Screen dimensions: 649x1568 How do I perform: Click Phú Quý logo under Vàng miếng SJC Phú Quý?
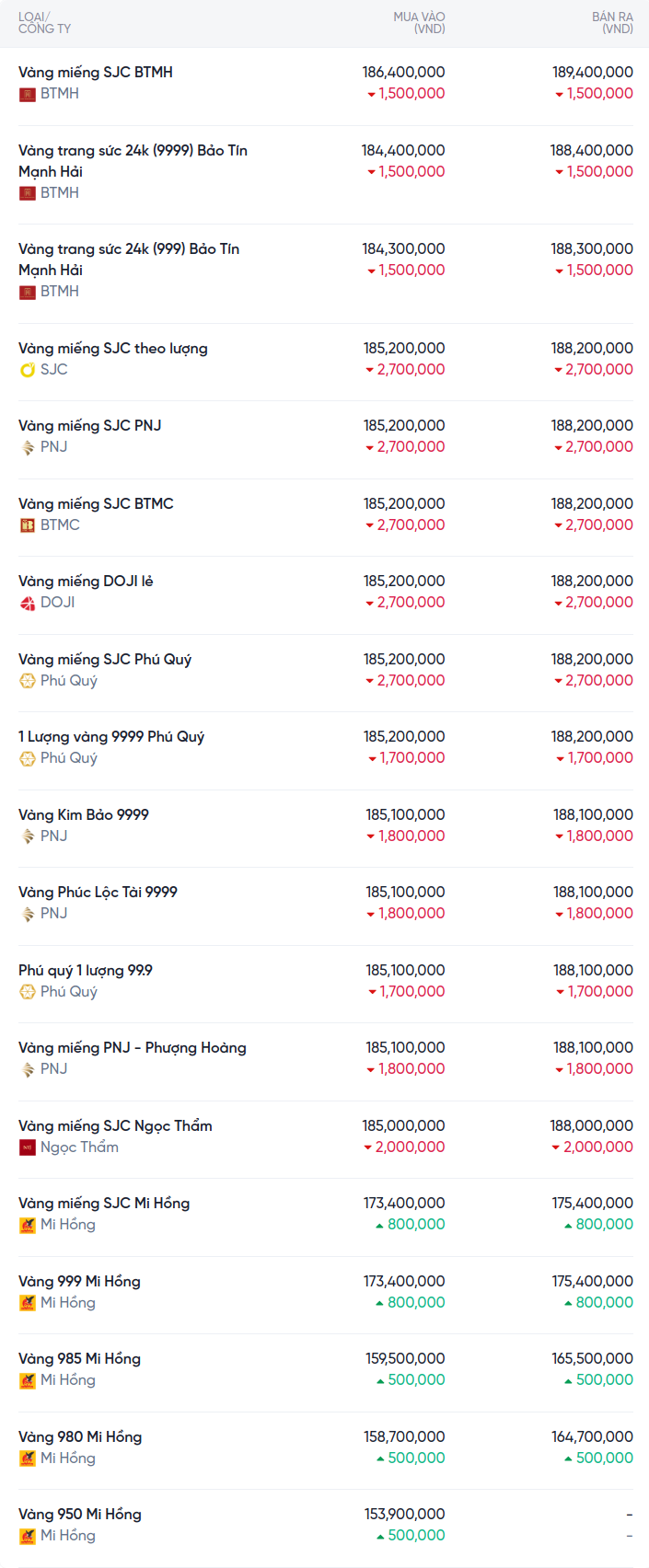[x=28, y=681]
